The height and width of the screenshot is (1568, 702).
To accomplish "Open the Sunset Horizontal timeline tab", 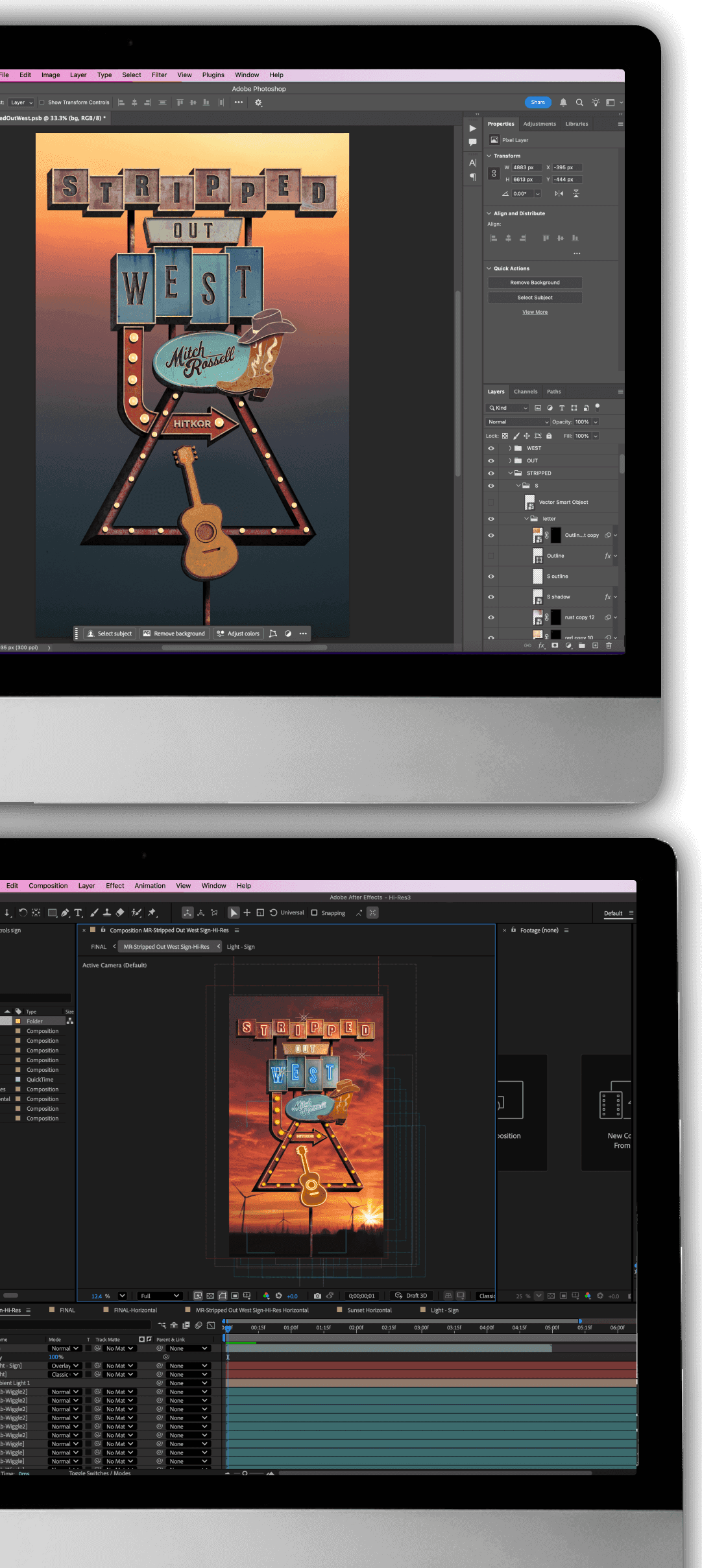I will tap(369, 1311).
